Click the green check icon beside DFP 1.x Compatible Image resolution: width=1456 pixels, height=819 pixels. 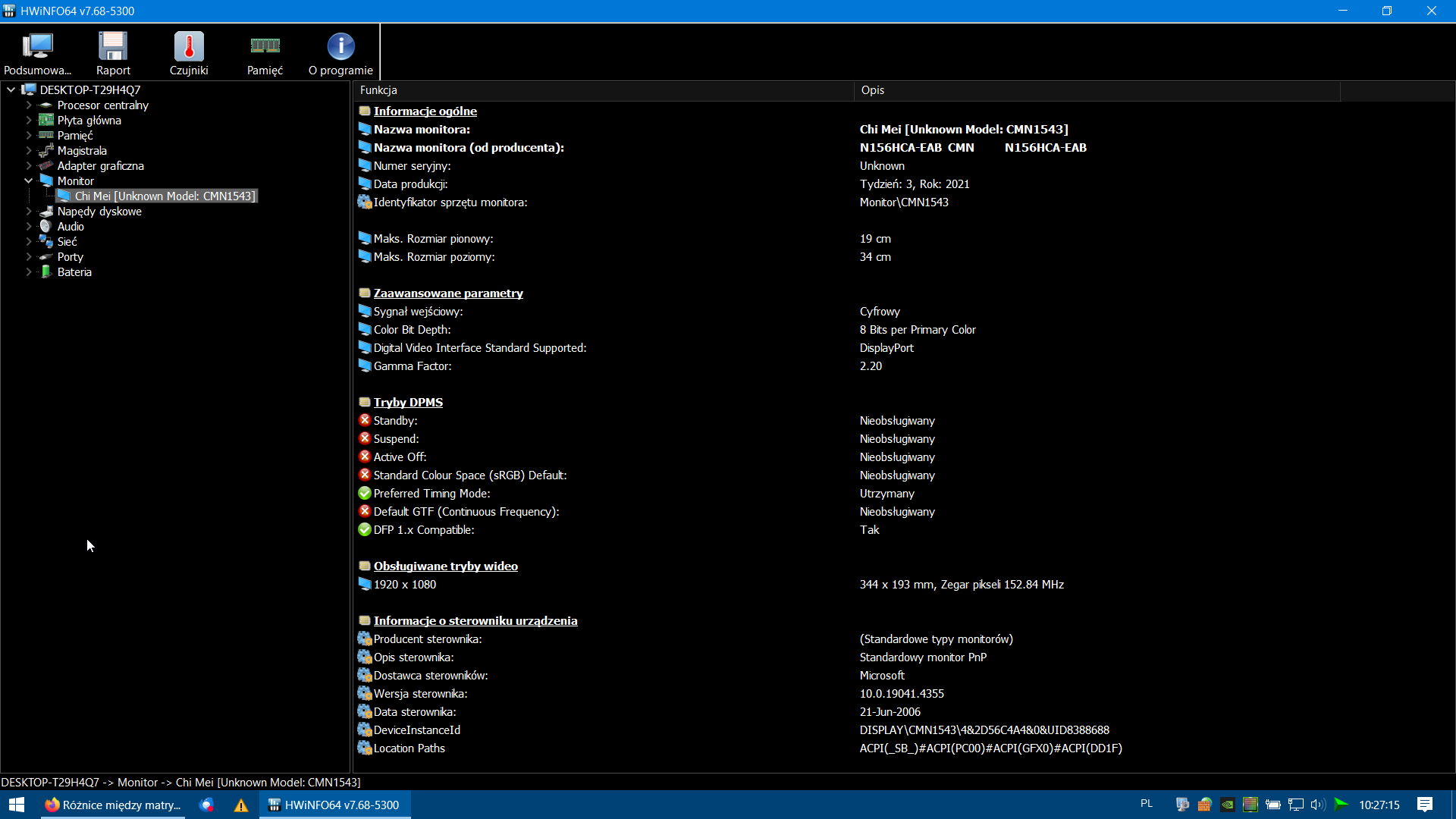365,529
